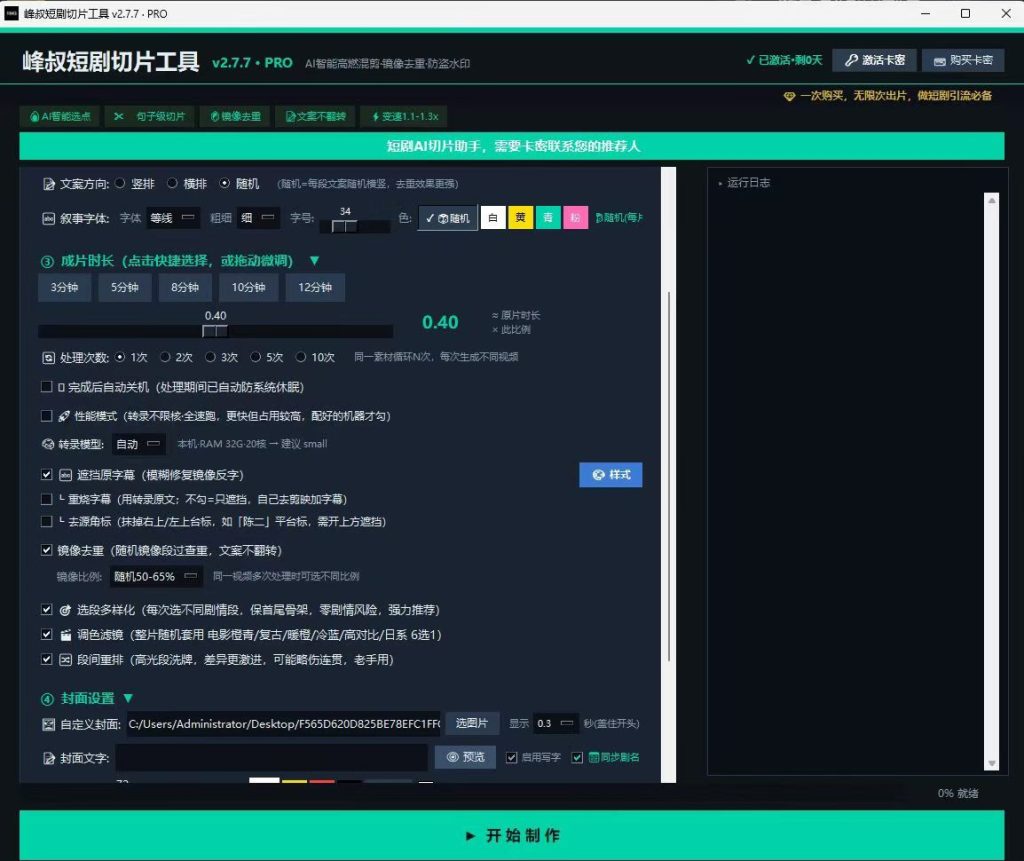Select 竖排 text direction
Viewport: 1024px width, 861px height.
click(x=120, y=184)
